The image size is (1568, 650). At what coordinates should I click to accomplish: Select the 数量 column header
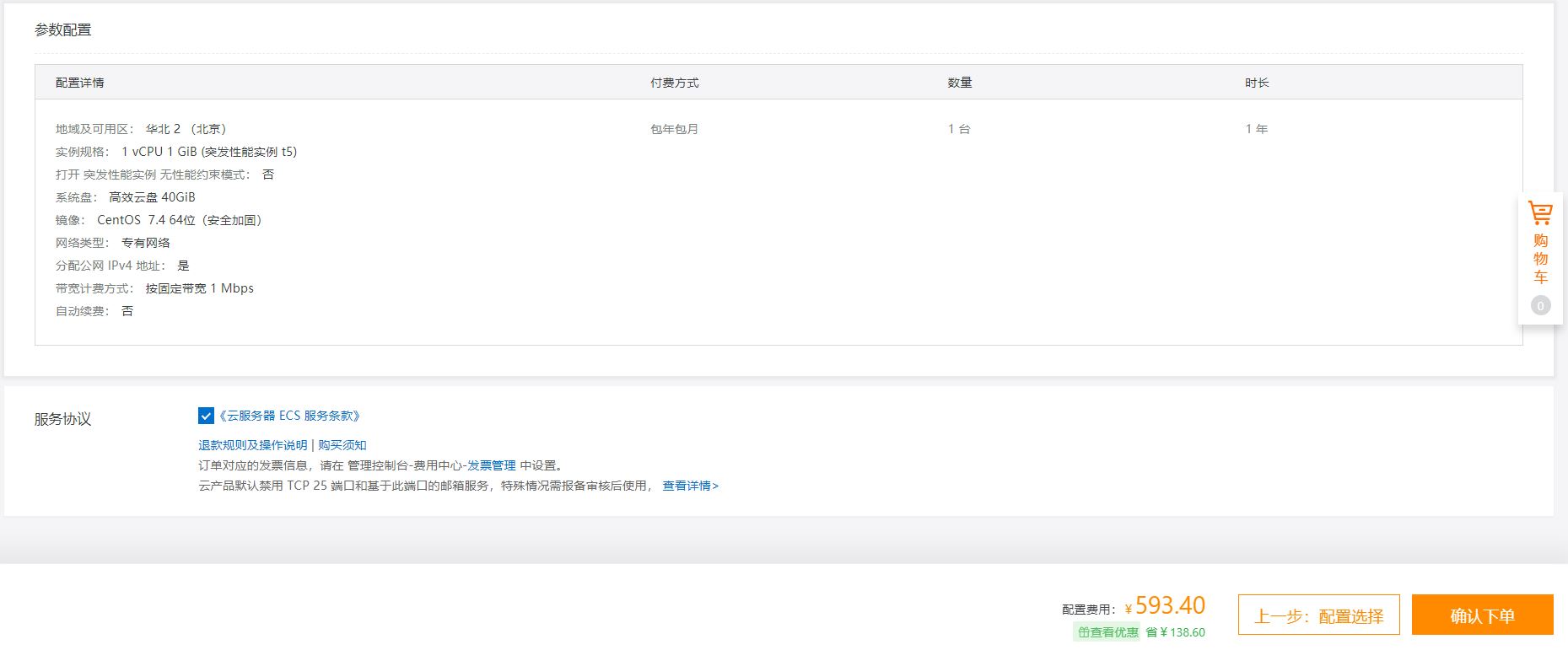tap(960, 83)
